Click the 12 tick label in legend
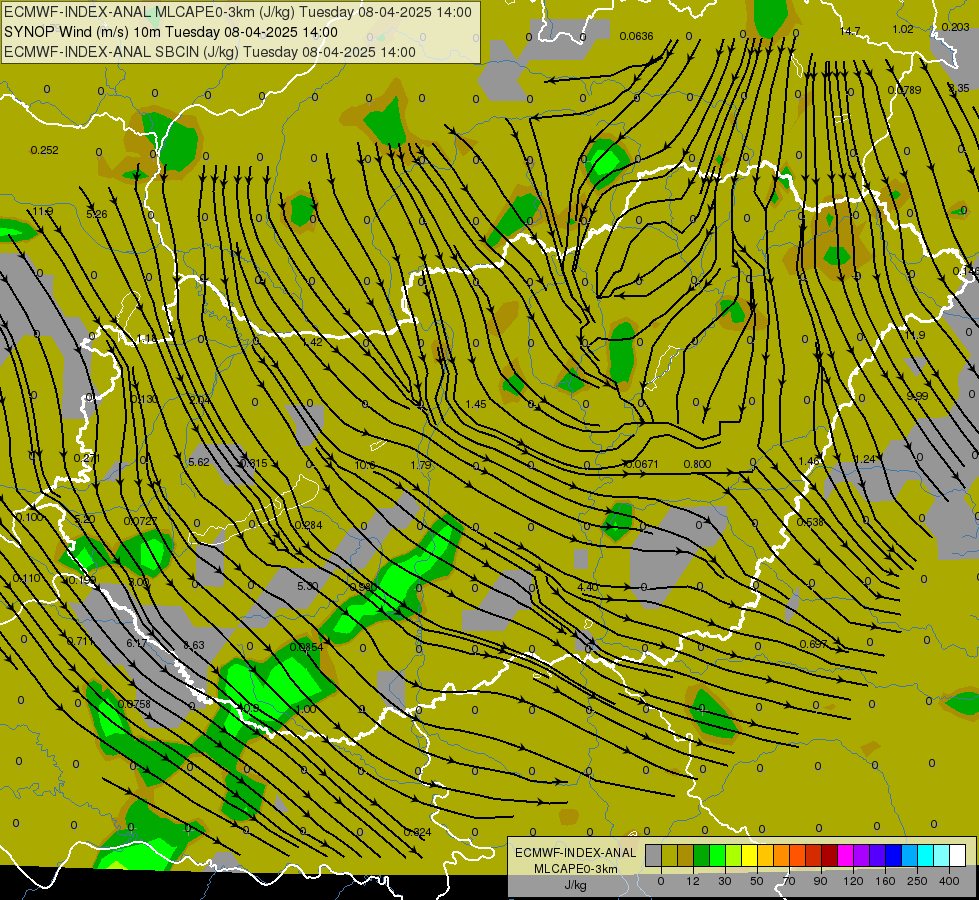The width and height of the screenshot is (979, 900). tap(693, 881)
